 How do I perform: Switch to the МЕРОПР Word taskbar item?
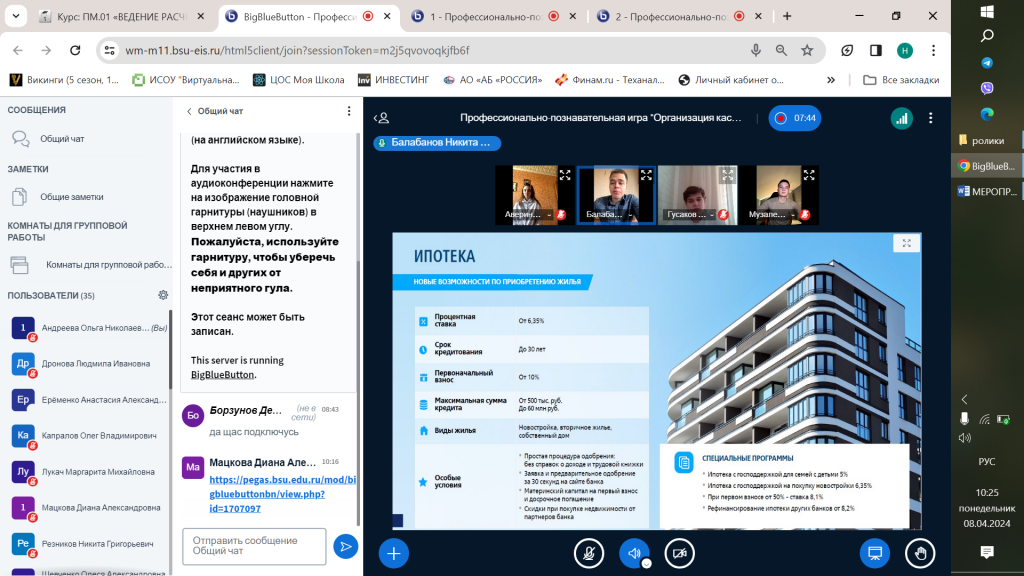[987, 191]
